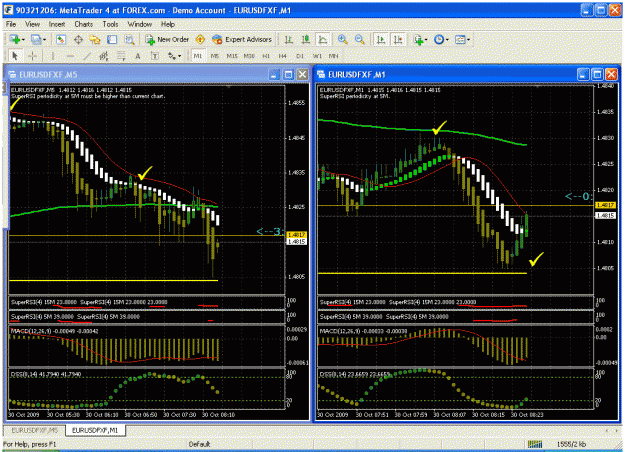Expand the Arrows objects dropdown arrow
625x452 pixels.
click(180, 57)
